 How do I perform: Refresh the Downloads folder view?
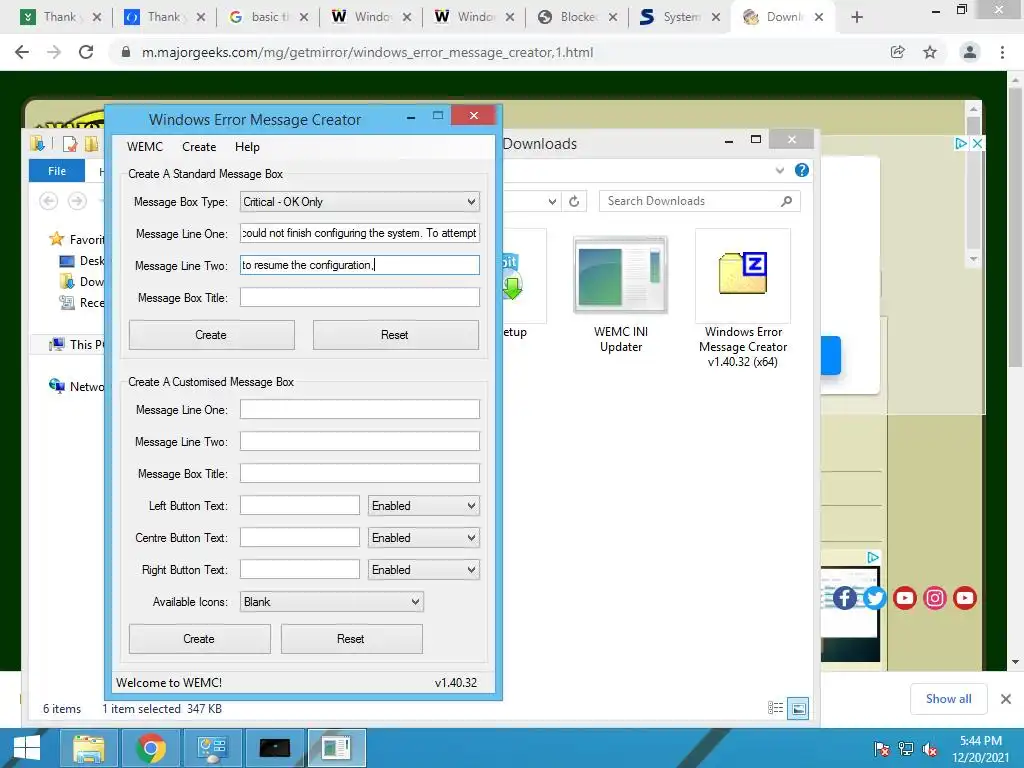(574, 201)
